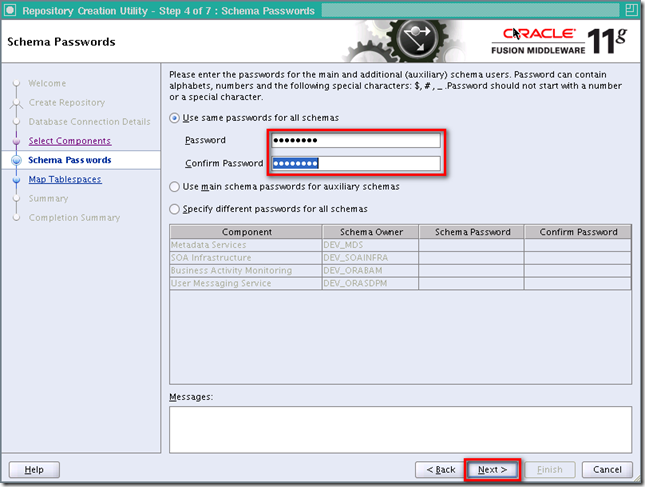The width and height of the screenshot is (645, 487).
Task: Click inside the Messages text area
Action: point(400,429)
